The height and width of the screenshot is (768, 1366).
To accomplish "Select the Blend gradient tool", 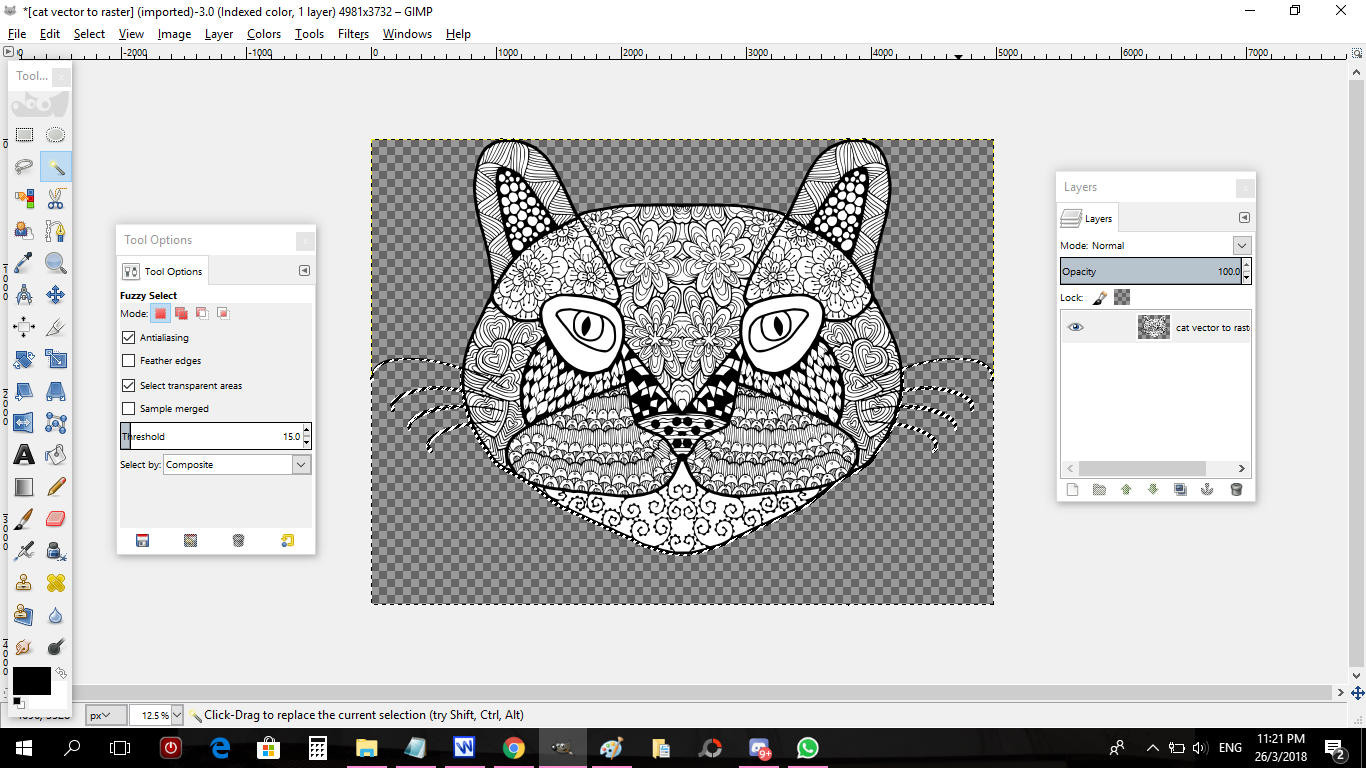I will point(24,487).
